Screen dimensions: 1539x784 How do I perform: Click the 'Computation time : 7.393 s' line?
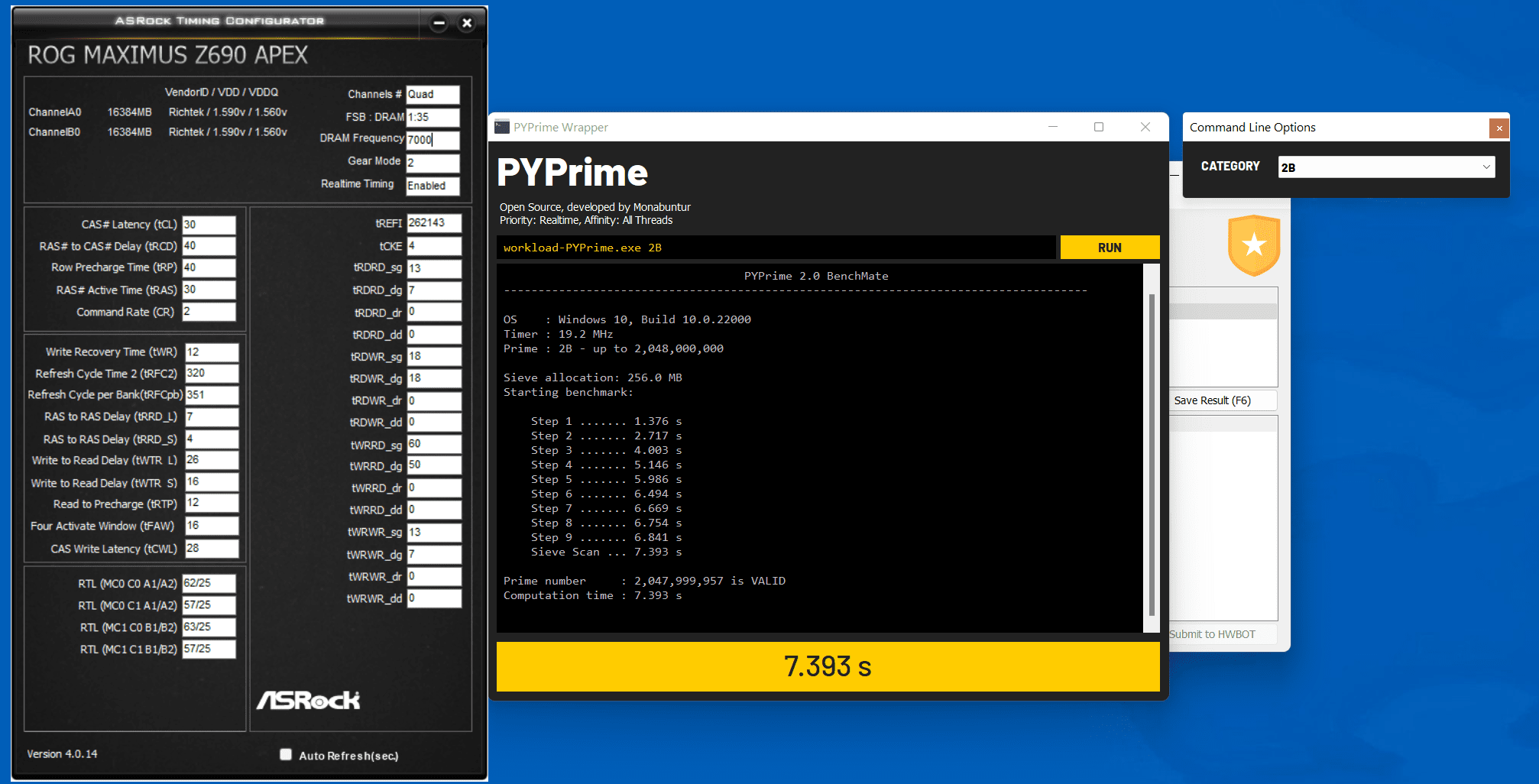coord(592,595)
